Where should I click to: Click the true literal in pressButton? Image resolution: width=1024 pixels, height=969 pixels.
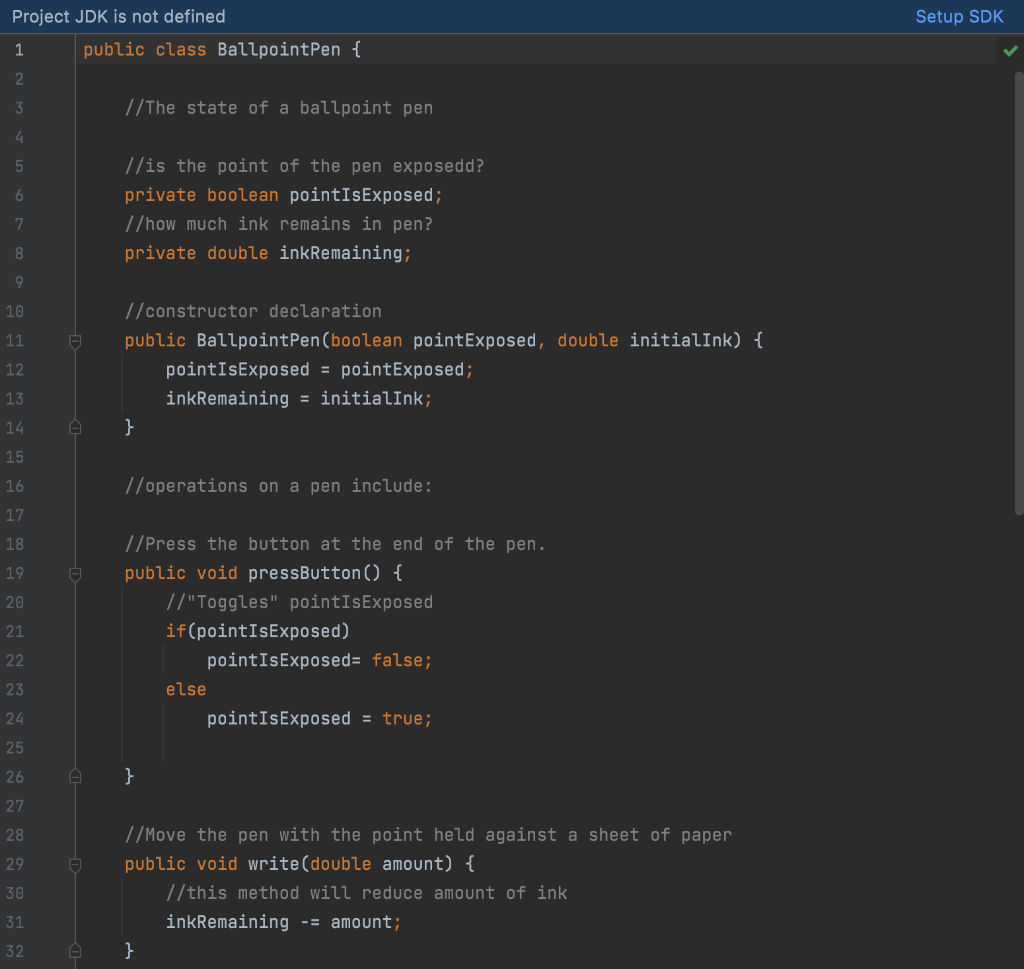click(407, 718)
